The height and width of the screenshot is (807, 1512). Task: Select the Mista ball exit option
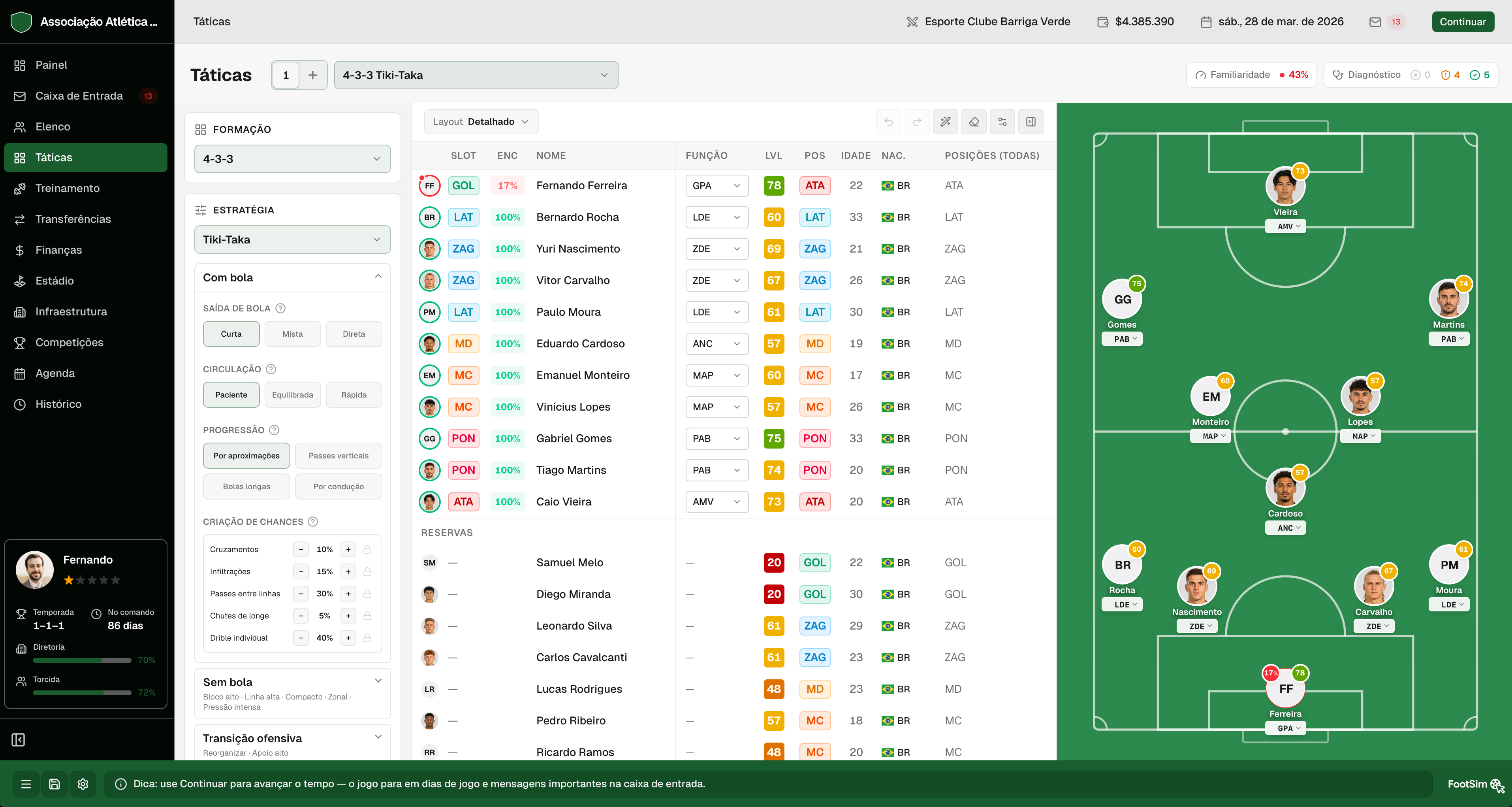(292, 334)
